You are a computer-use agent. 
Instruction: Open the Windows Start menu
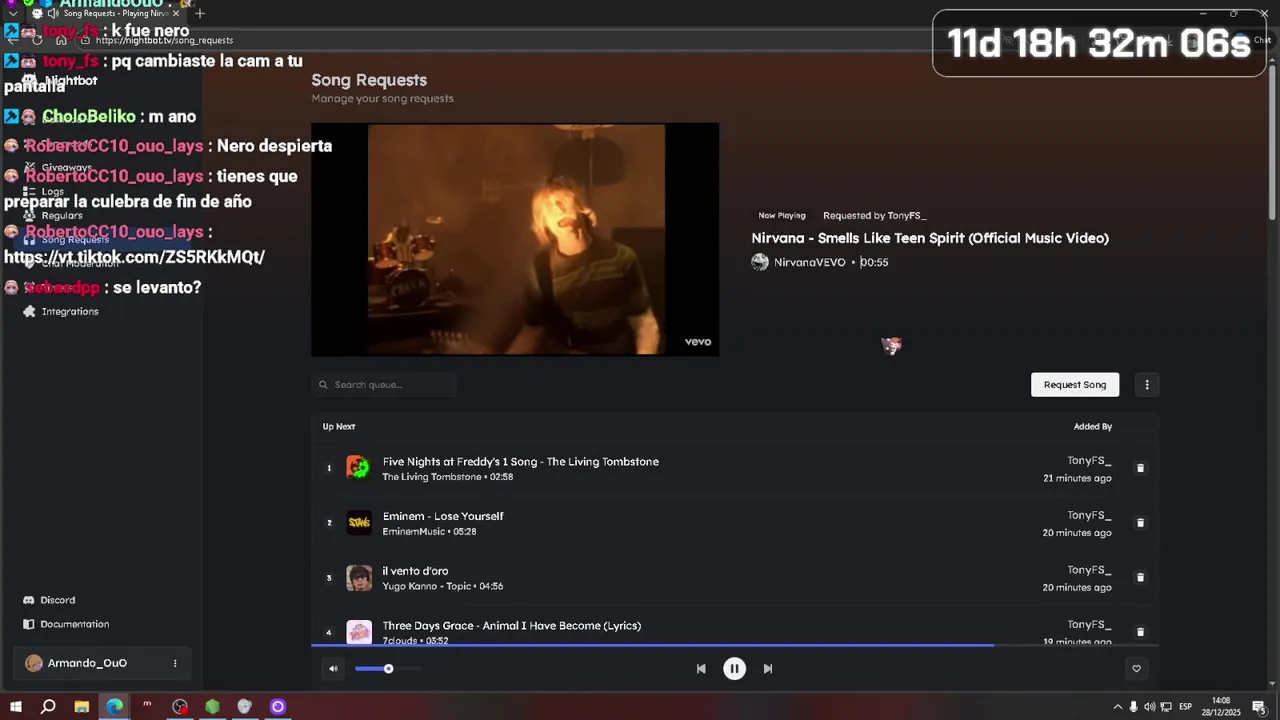(15, 707)
